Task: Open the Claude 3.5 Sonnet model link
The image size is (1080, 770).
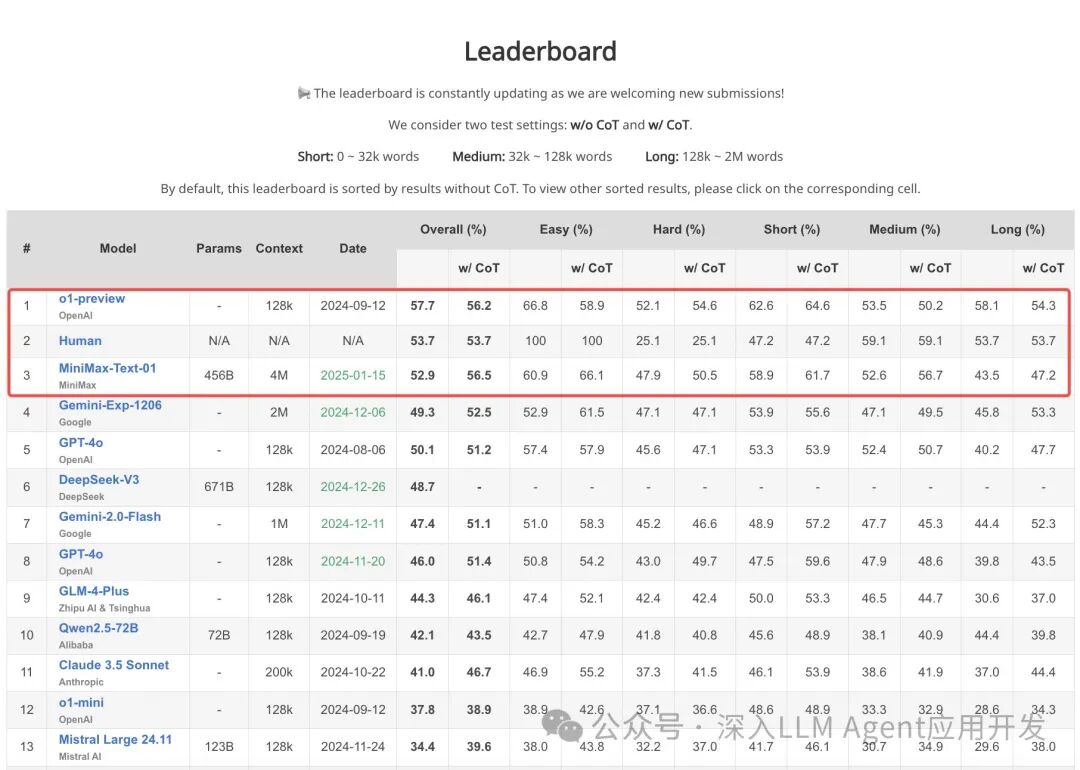Action: coord(114,665)
